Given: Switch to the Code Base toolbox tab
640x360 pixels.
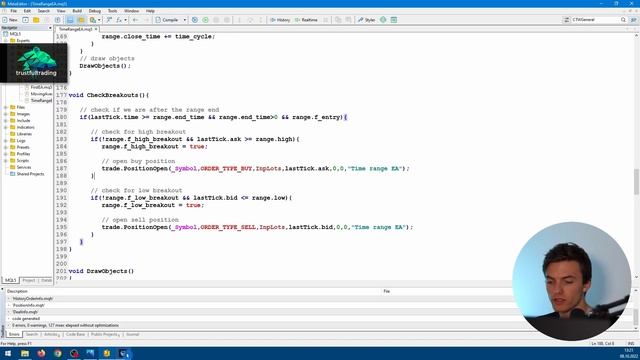Looking at the screenshot, I should tap(76, 334).
